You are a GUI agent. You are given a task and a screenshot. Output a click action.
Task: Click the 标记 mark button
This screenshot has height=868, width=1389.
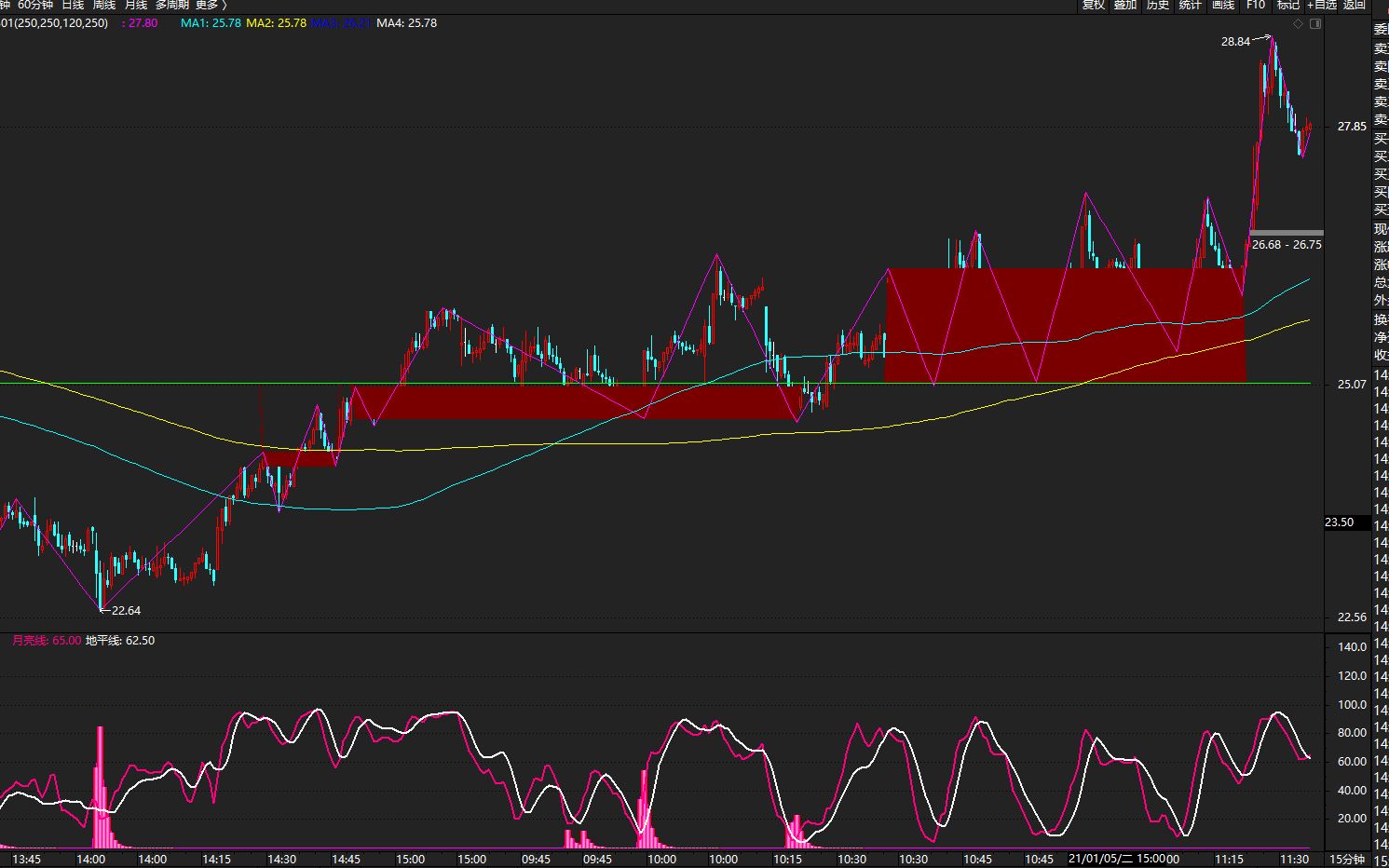click(1288, 5)
